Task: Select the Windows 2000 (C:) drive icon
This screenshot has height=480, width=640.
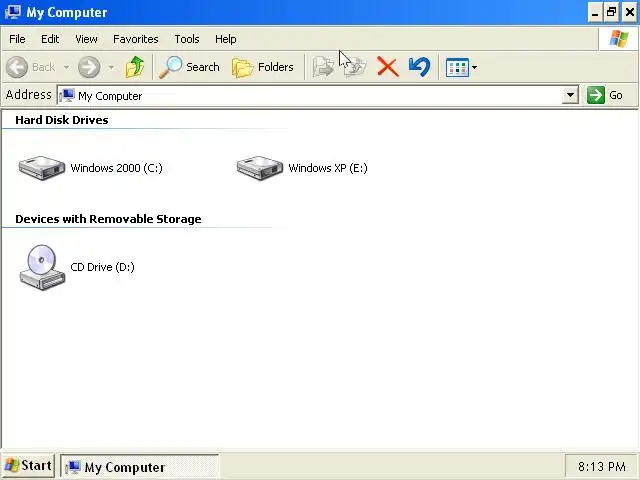Action: [42, 168]
